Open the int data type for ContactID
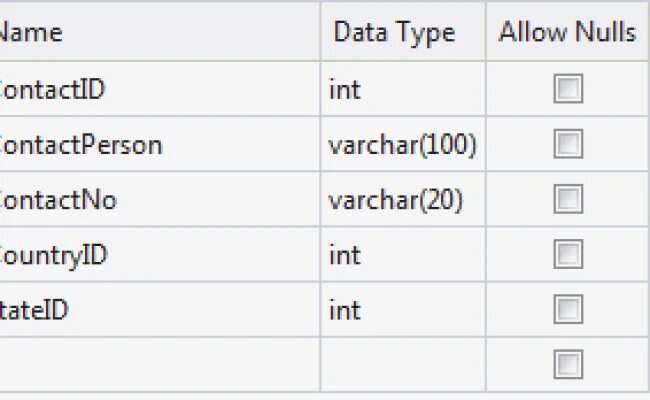The image size is (650, 400). 403,89
